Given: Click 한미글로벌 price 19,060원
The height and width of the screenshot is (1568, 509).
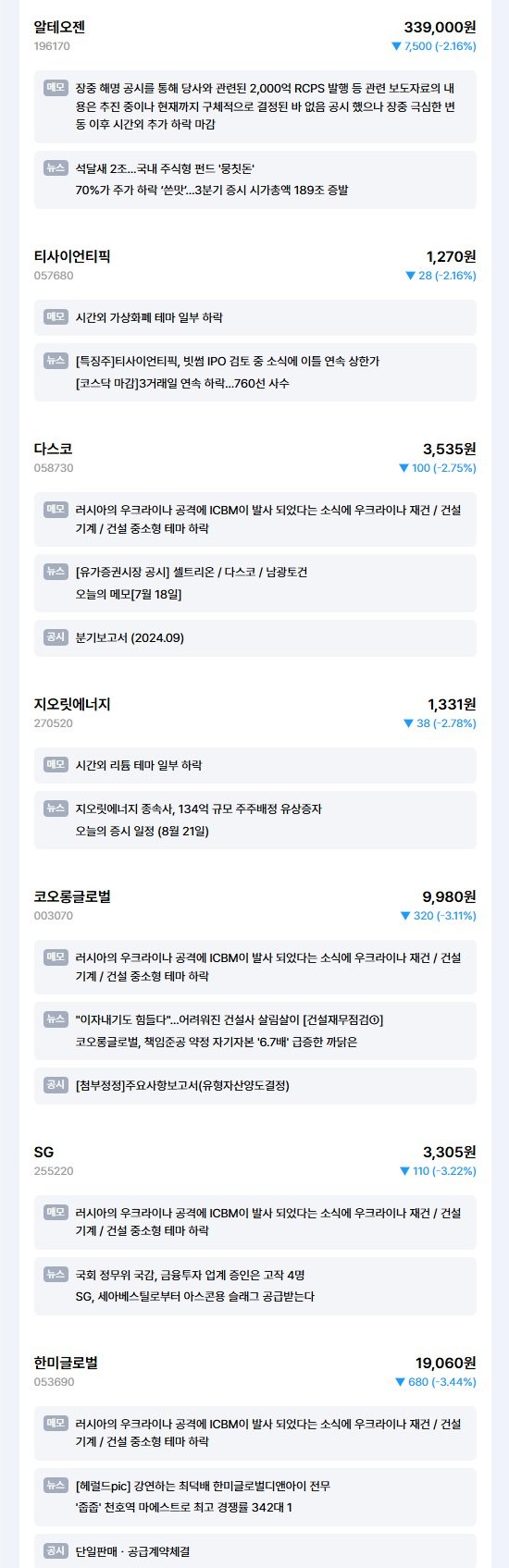Looking at the screenshot, I should pos(445,1363).
